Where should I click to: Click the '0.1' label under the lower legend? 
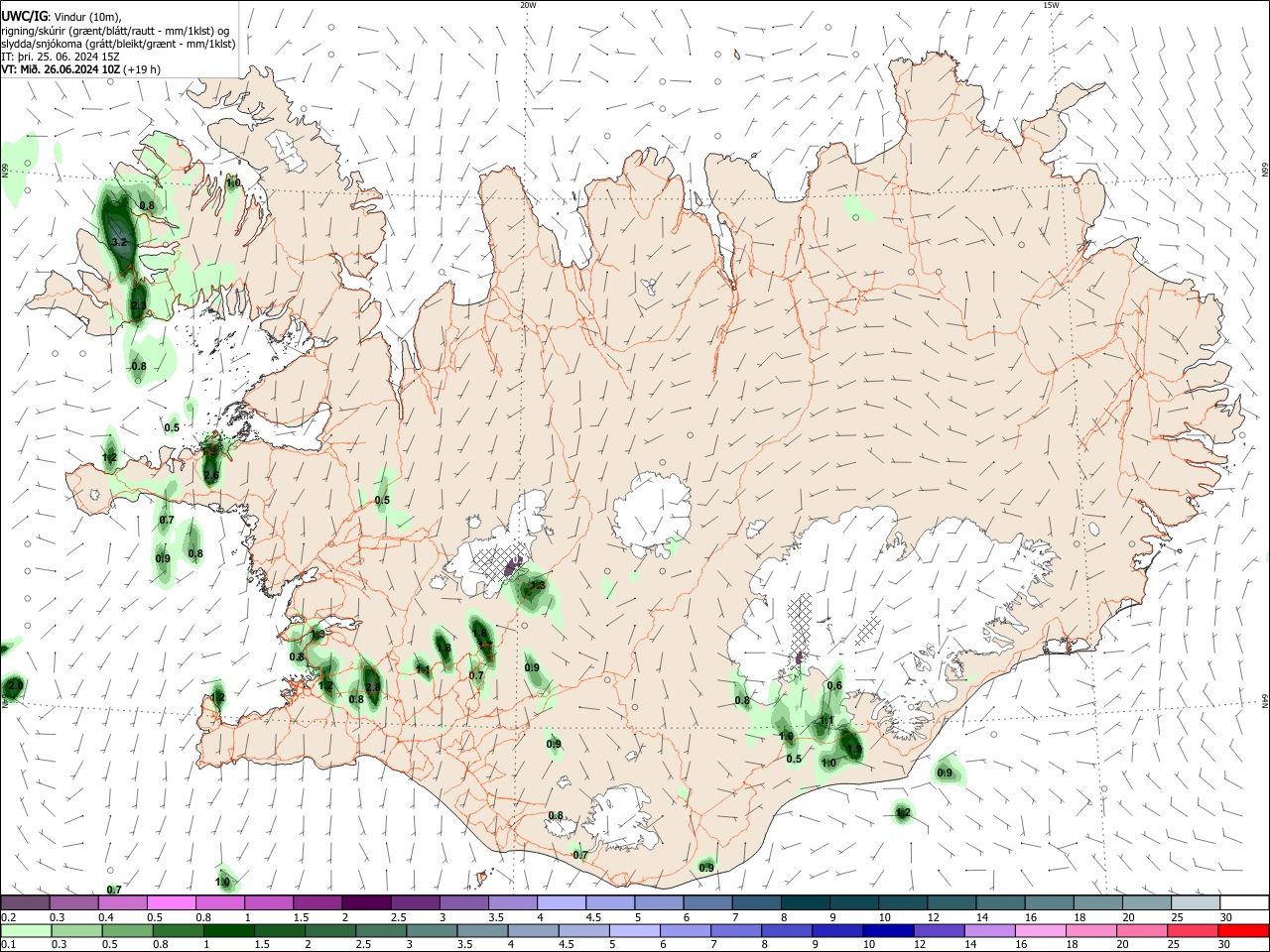[x=9, y=945]
